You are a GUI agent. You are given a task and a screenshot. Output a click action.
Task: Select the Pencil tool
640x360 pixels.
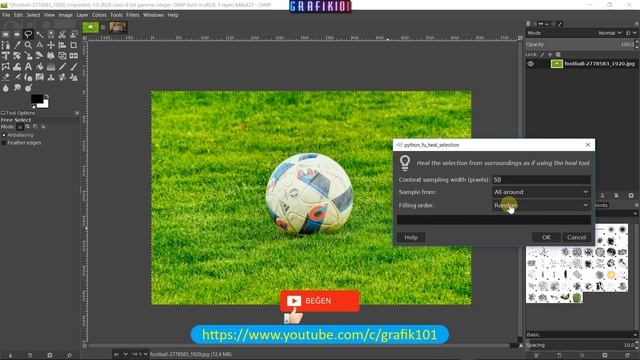tap(62, 67)
